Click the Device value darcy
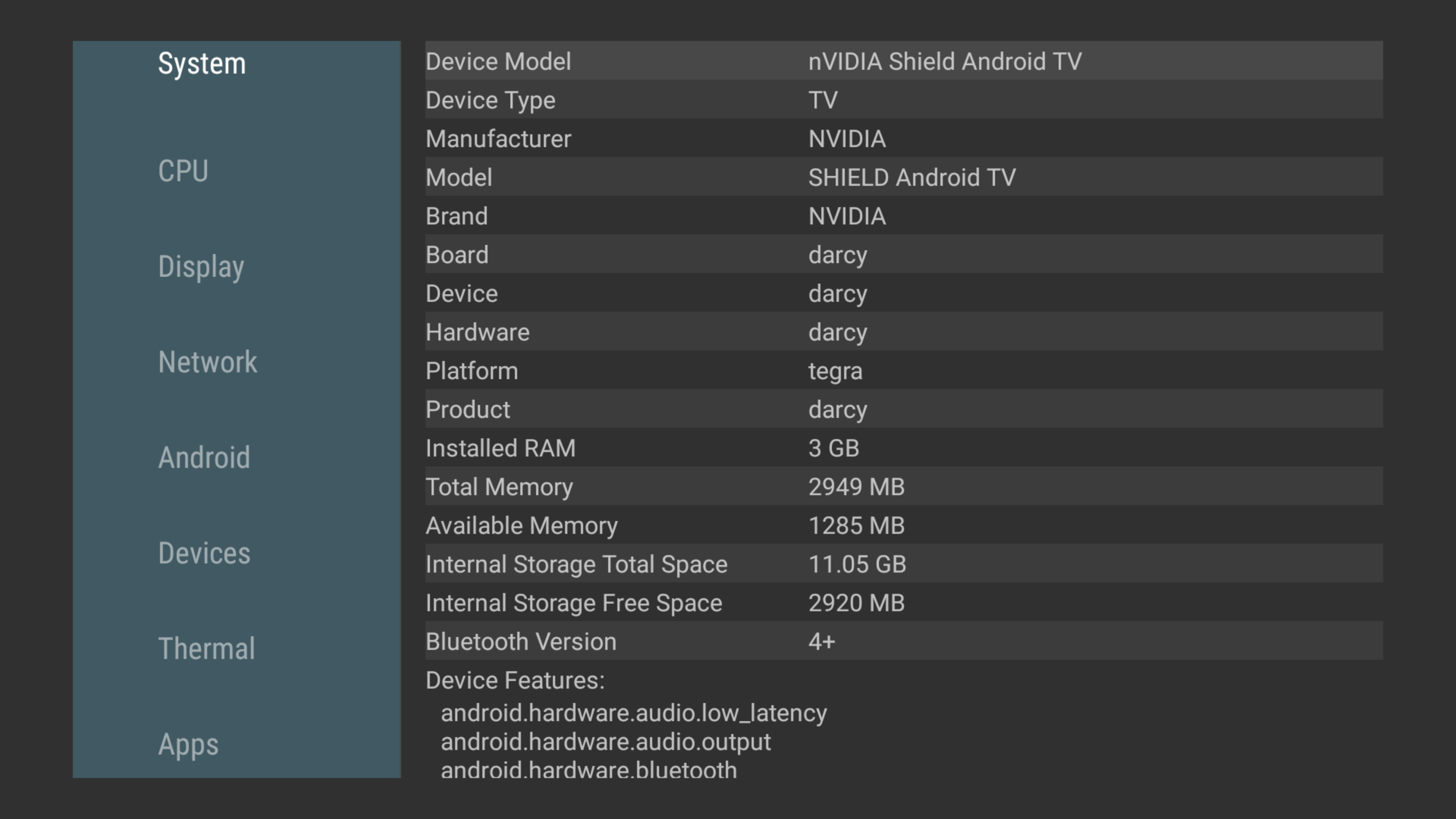1456x819 pixels. pos(837,295)
